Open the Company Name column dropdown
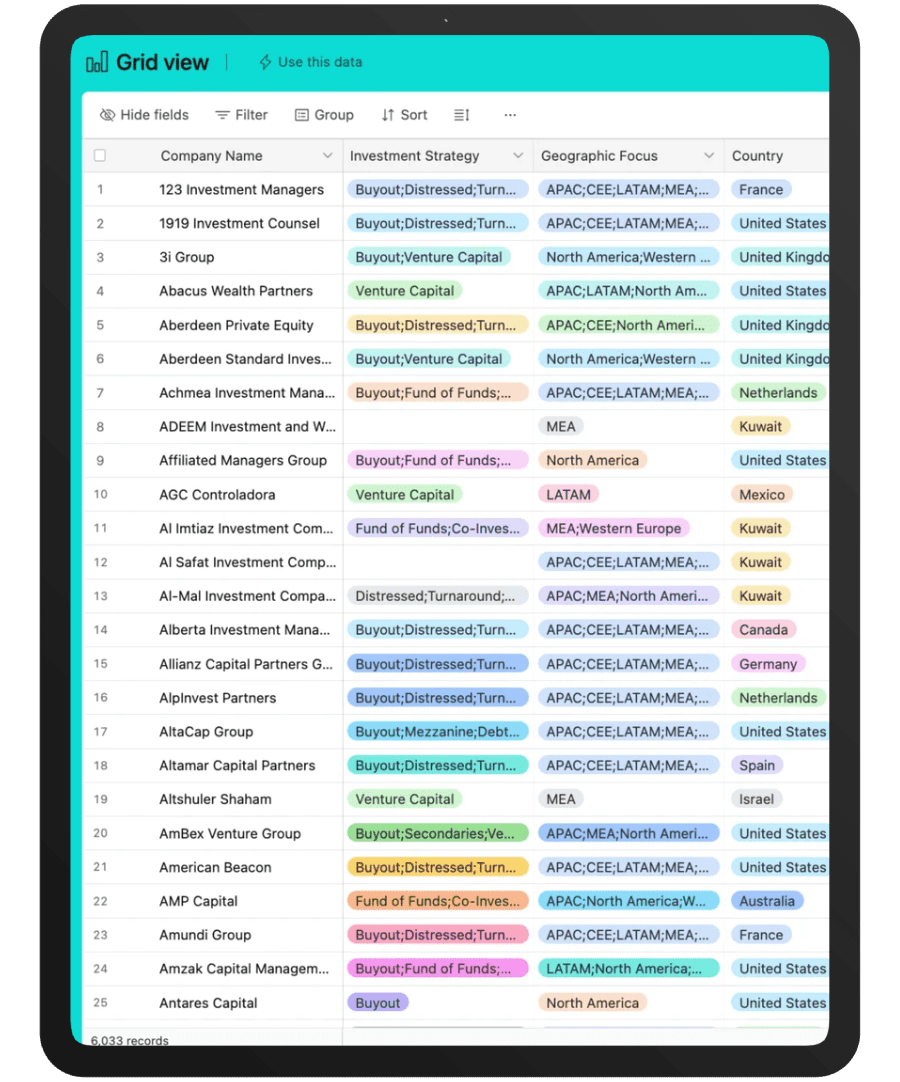Viewport: 900px width, 1082px height. pos(328,156)
